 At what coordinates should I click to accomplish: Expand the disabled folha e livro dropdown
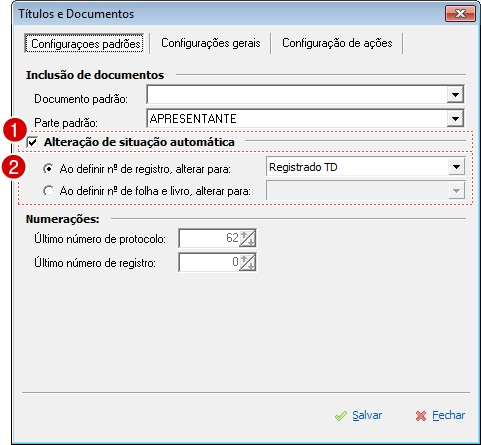456,191
